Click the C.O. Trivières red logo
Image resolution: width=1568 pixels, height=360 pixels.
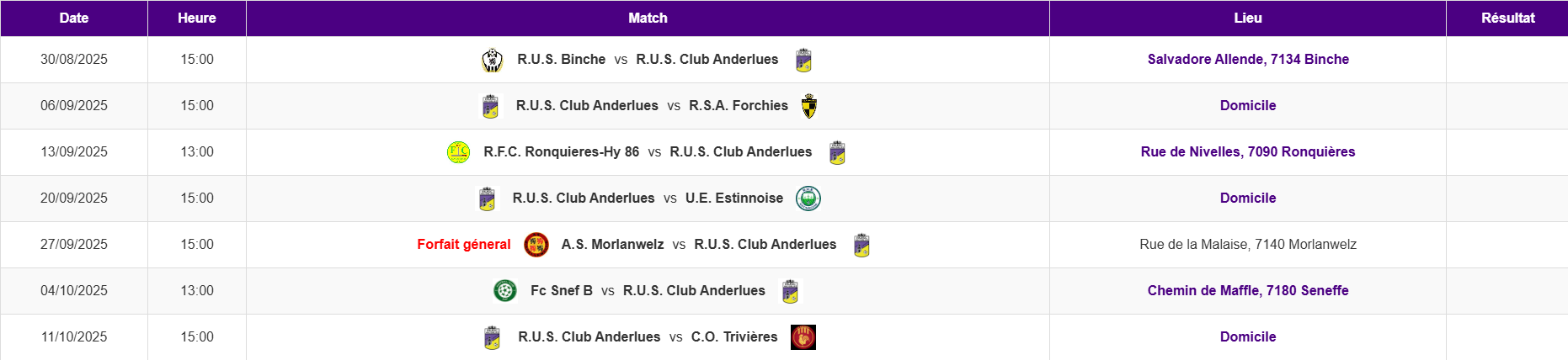[x=803, y=337]
